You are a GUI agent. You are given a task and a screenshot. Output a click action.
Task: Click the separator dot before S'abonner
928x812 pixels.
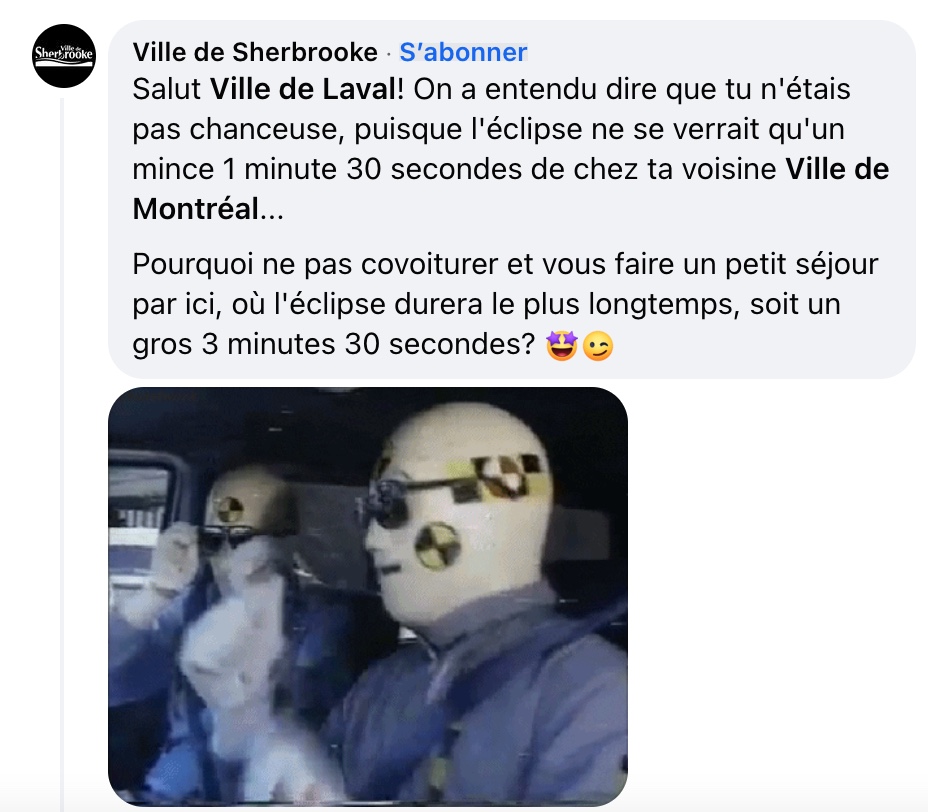[x=388, y=54]
